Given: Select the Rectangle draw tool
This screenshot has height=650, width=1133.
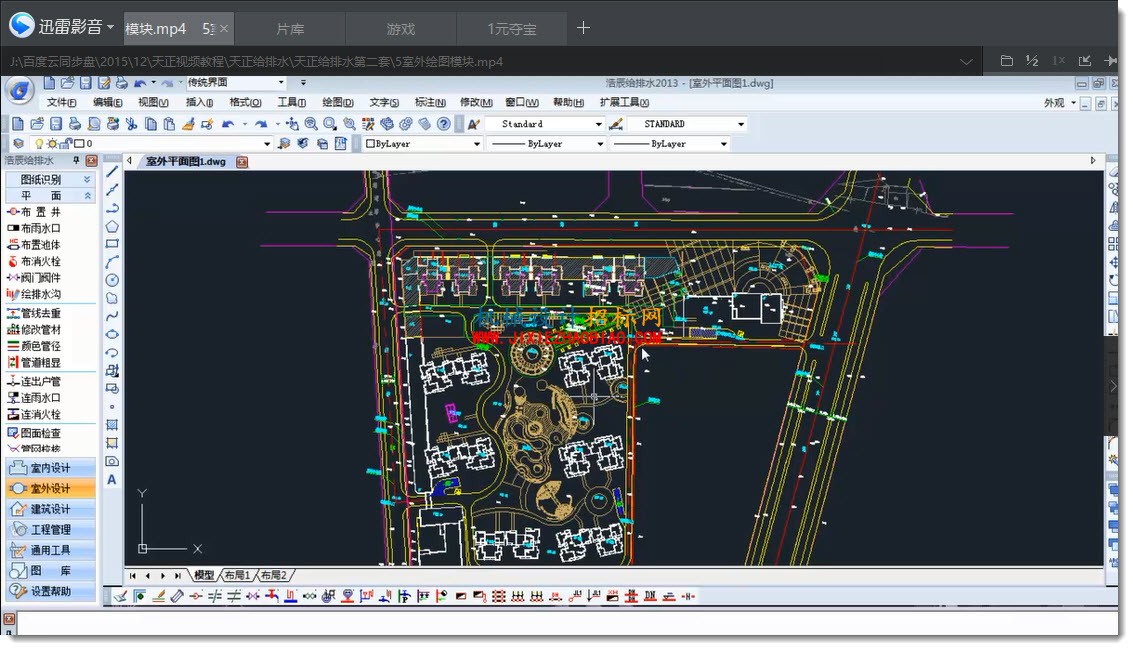Looking at the screenshot, I should click(x=112, y=244).
